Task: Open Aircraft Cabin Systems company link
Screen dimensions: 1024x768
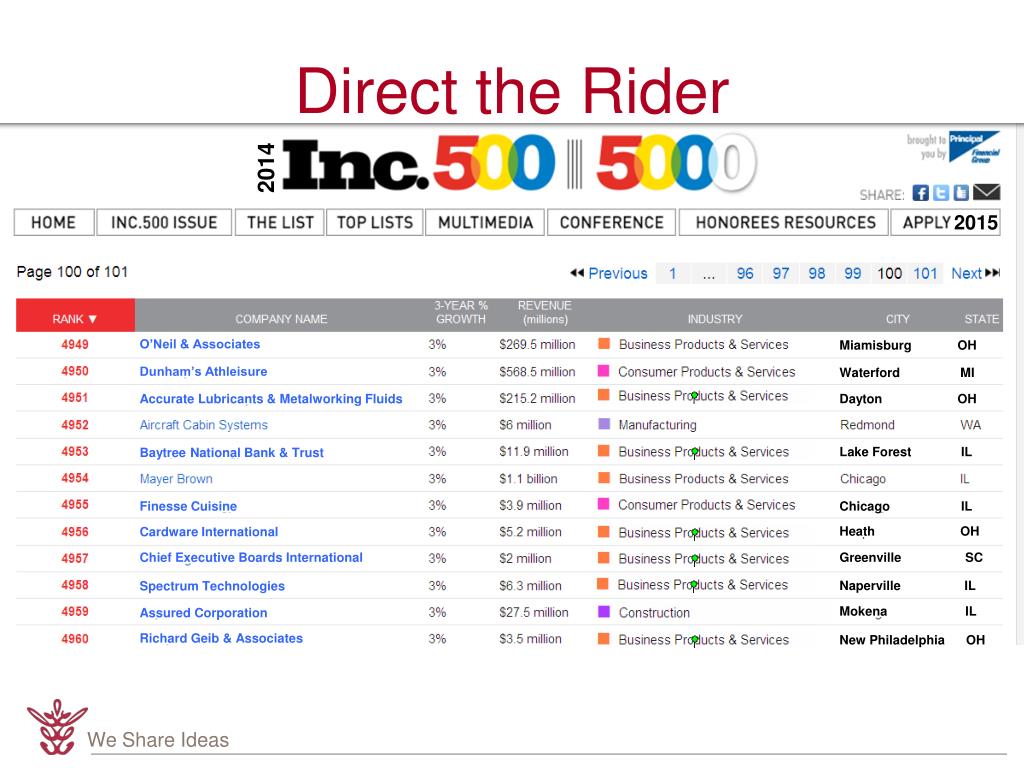Action: (204, 425)
